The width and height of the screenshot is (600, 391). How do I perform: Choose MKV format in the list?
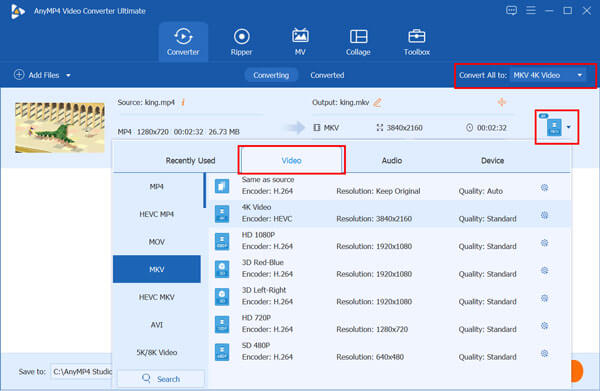point(157,269)
